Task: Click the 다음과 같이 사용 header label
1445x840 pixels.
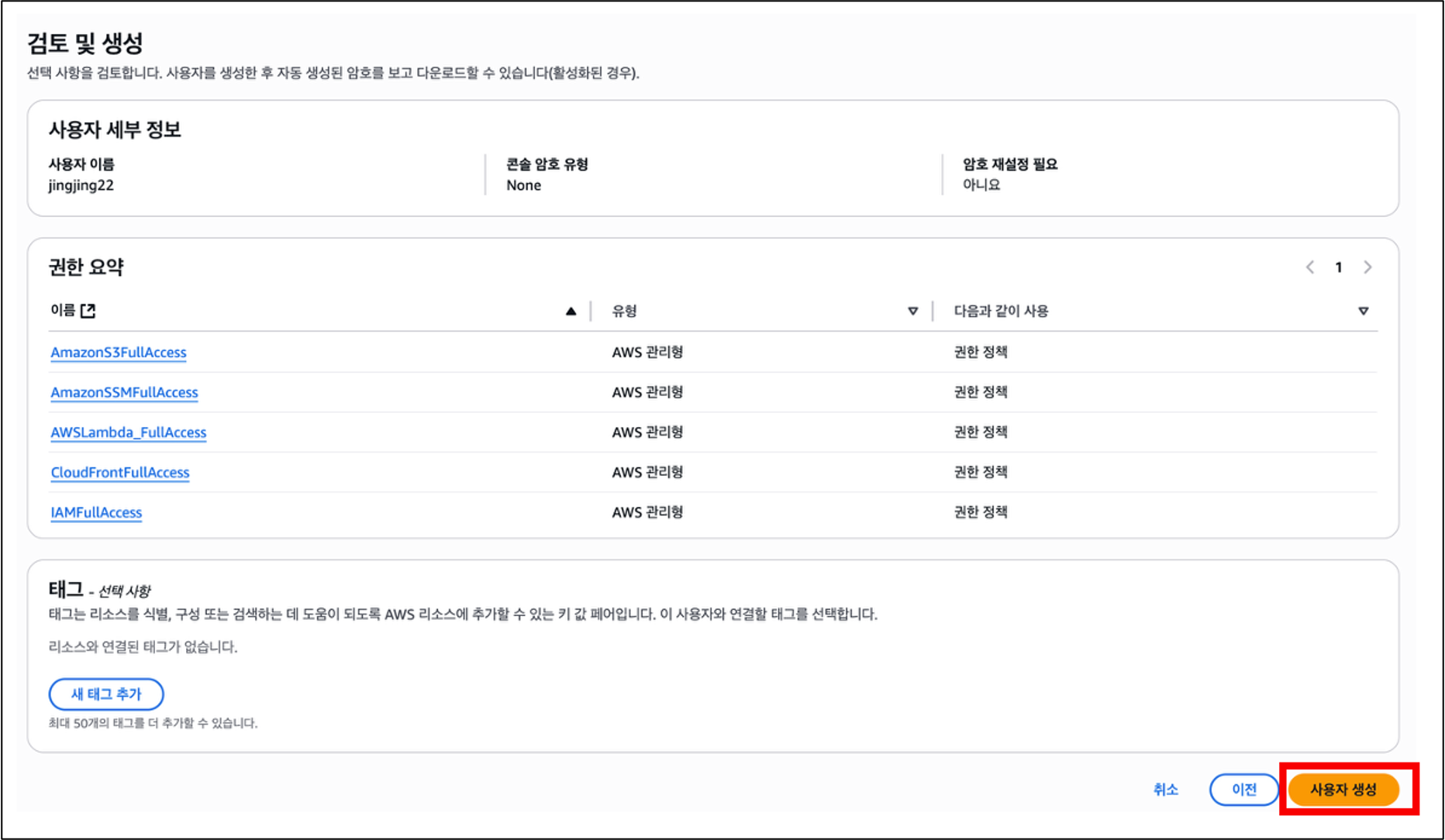Action: point(1000,311)
